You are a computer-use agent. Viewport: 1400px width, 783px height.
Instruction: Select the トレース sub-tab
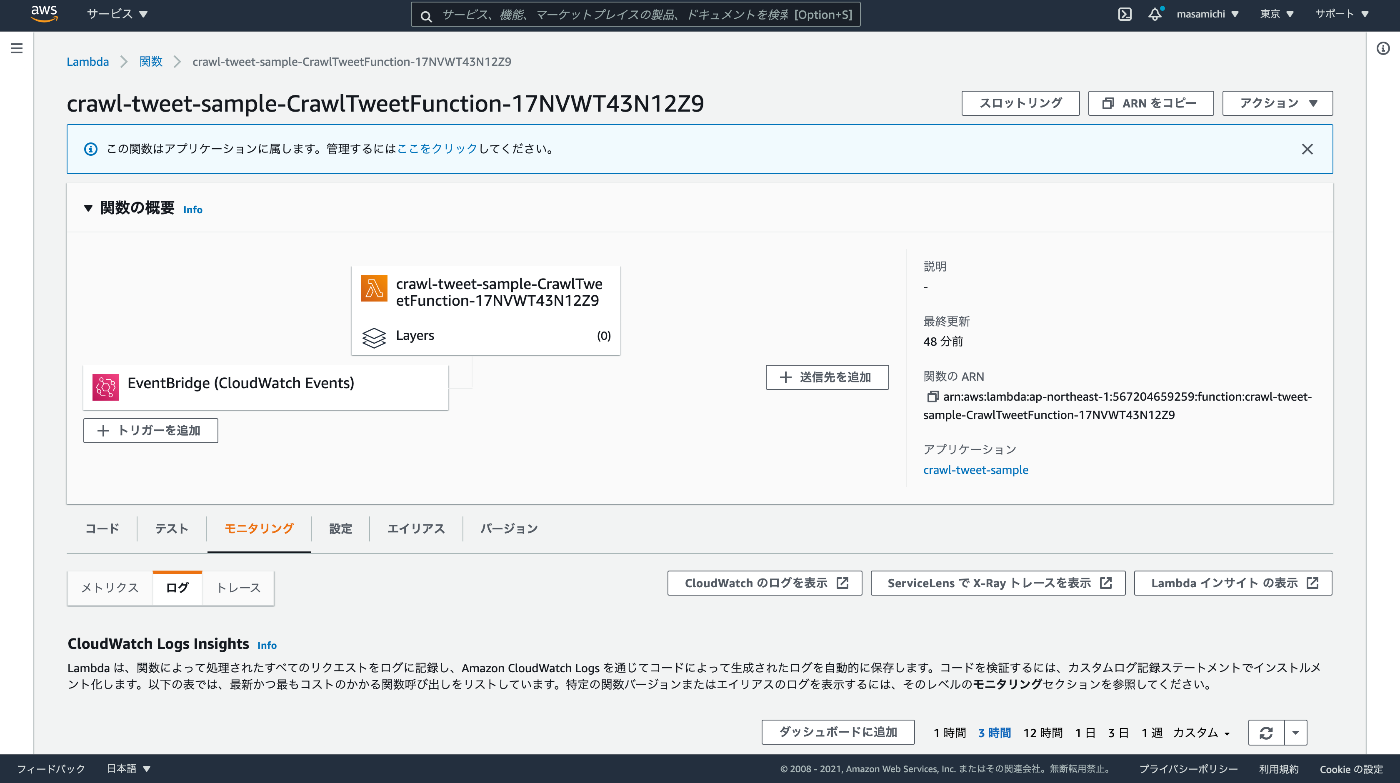[x=238, y=588]
